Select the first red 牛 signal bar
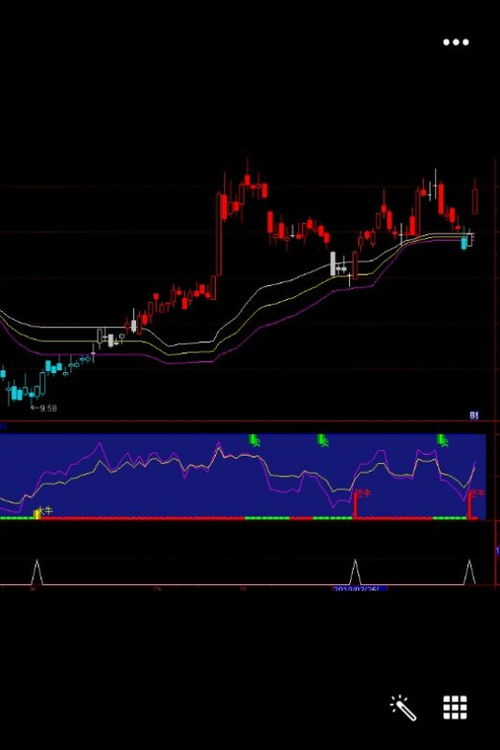The width and height of the screenshot is (500, 750). pos(355,504)
